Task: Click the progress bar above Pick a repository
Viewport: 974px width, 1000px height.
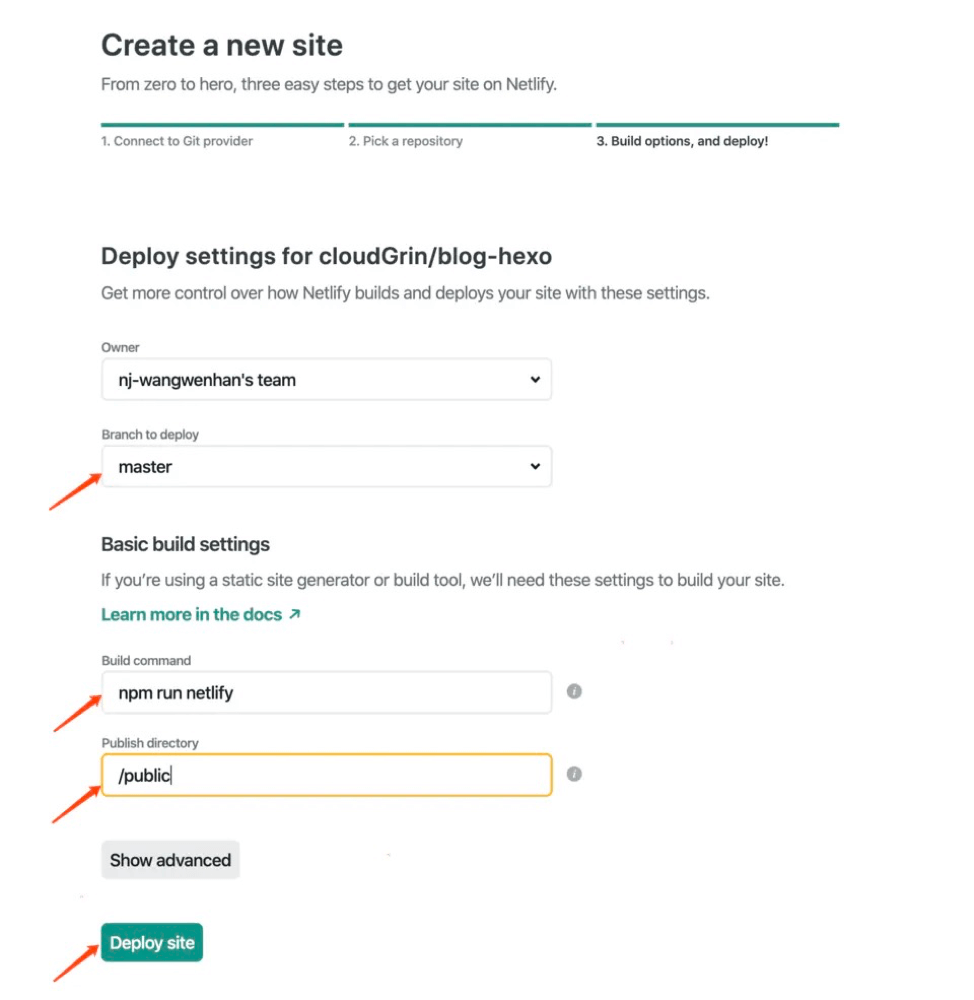Action: pyautogui.click(x=470, y=125)
